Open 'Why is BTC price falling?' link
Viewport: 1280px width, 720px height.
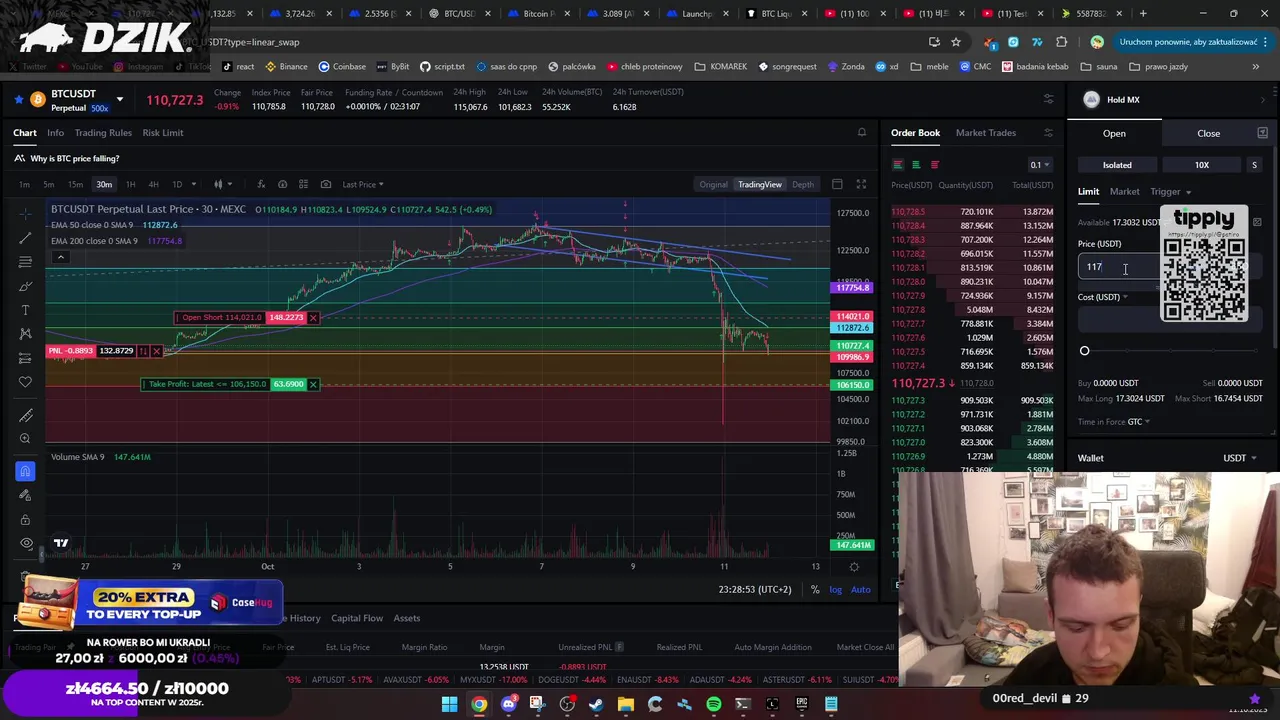point(74,158)
